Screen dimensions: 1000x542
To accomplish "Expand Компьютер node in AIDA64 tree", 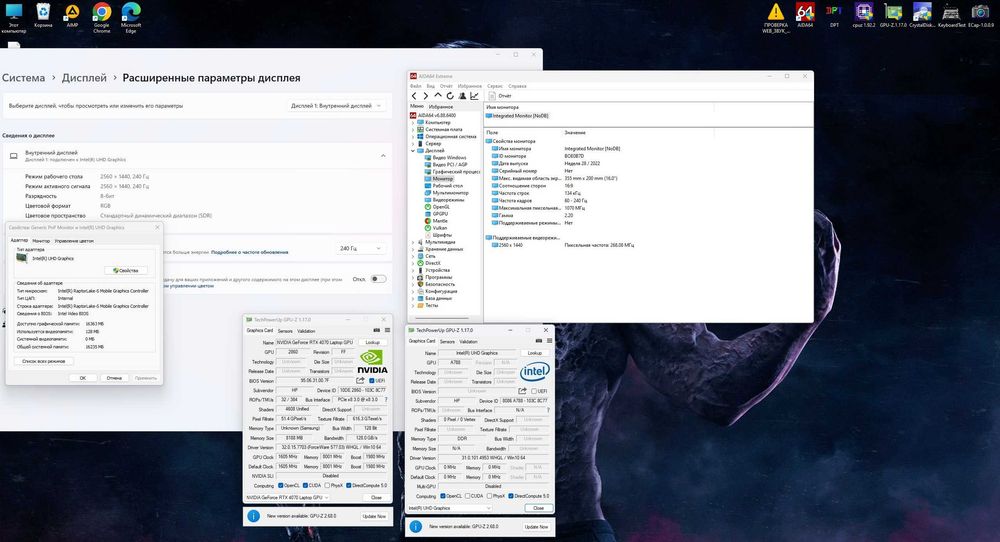I will [x=413, y=122].
